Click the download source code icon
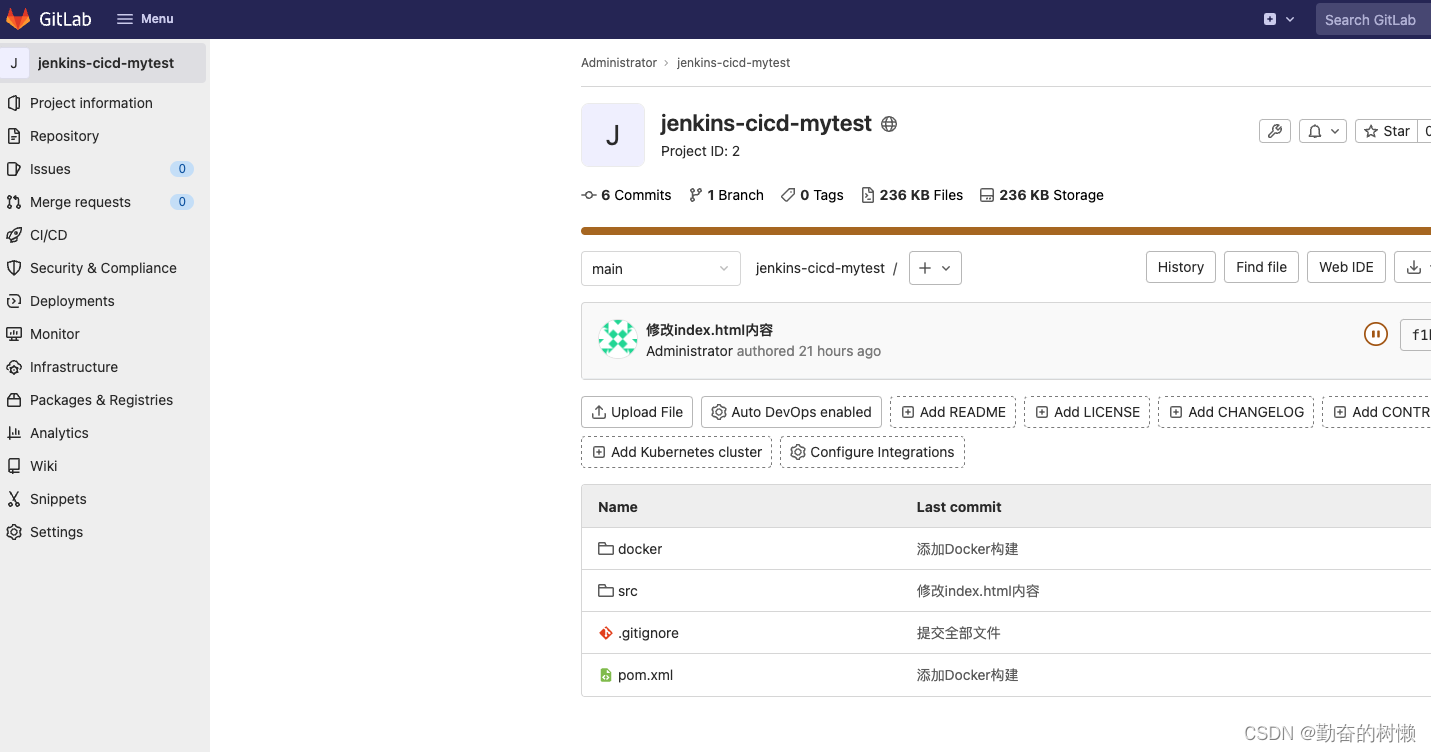The height and width of the screenshot is (752, 1431). tap(1413, 267)
